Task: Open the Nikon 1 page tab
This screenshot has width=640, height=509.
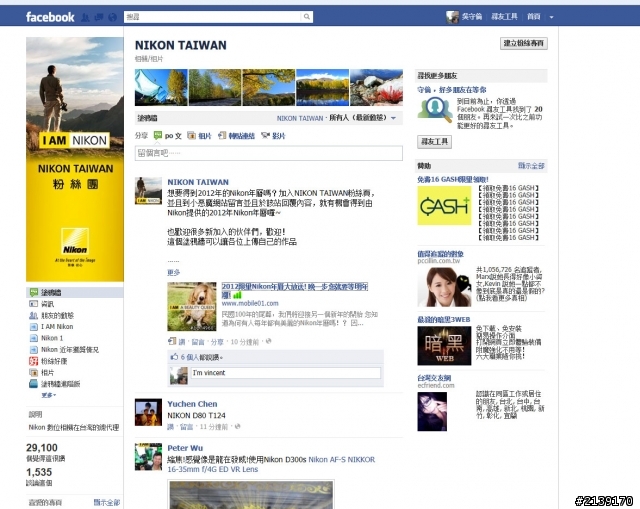Action: (52, 338)
